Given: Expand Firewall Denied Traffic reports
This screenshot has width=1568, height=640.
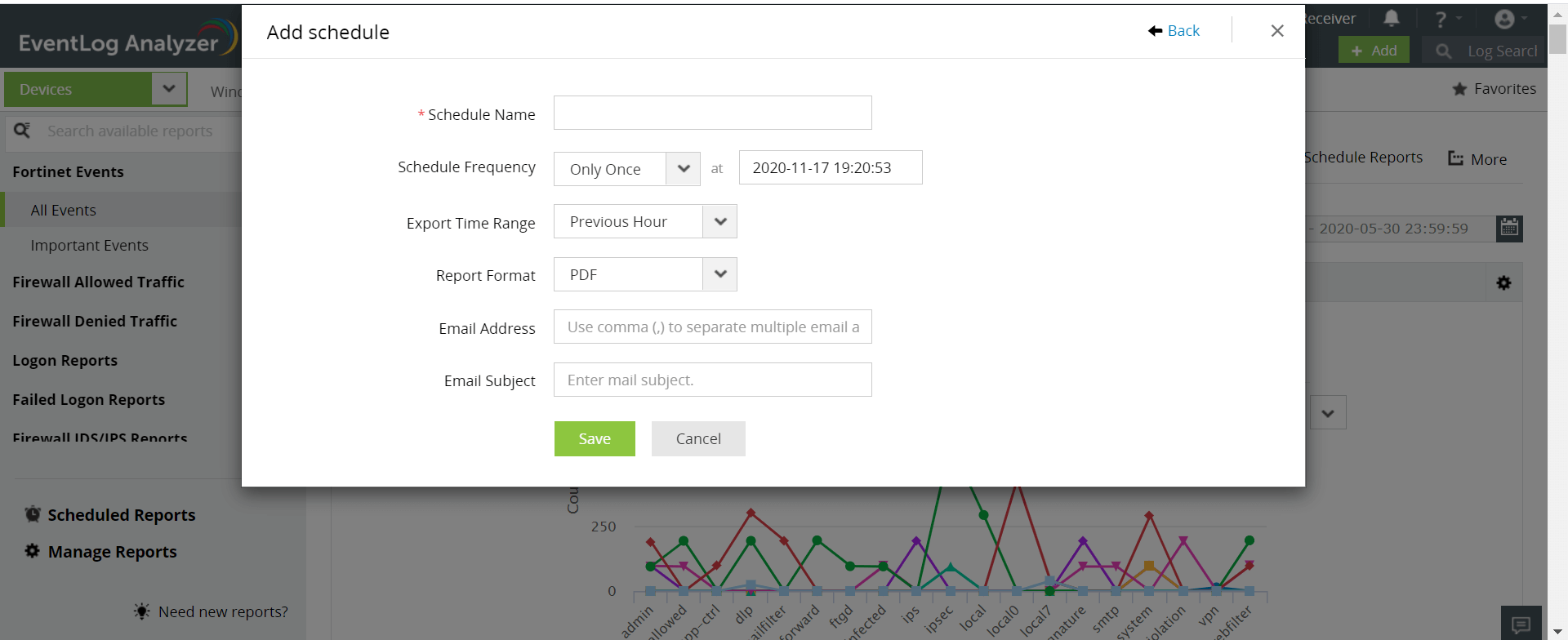Looking at the screenshot, I should pyautogui.click(x=95, y=322).
